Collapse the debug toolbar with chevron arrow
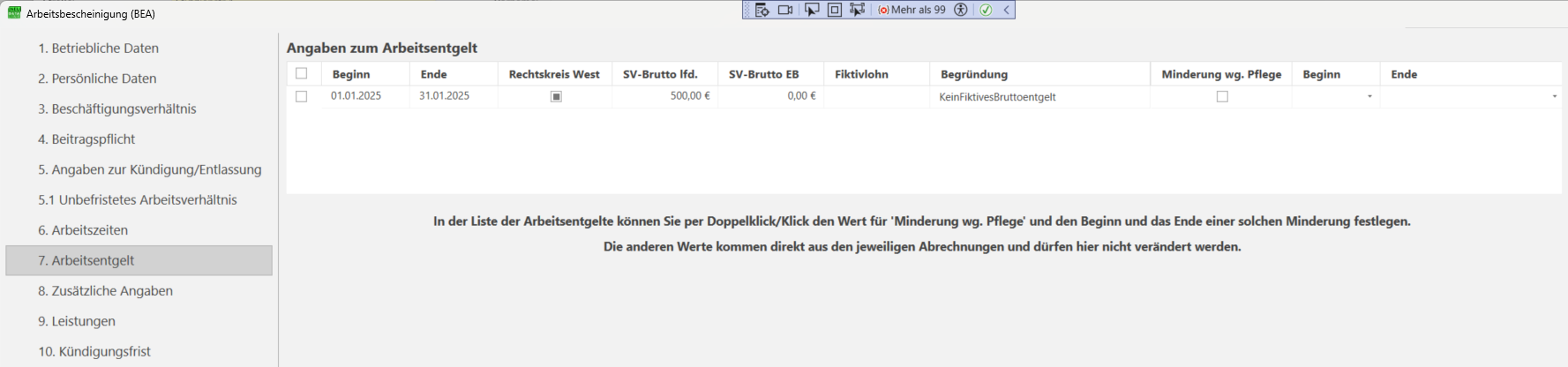 click(1006, 10)
